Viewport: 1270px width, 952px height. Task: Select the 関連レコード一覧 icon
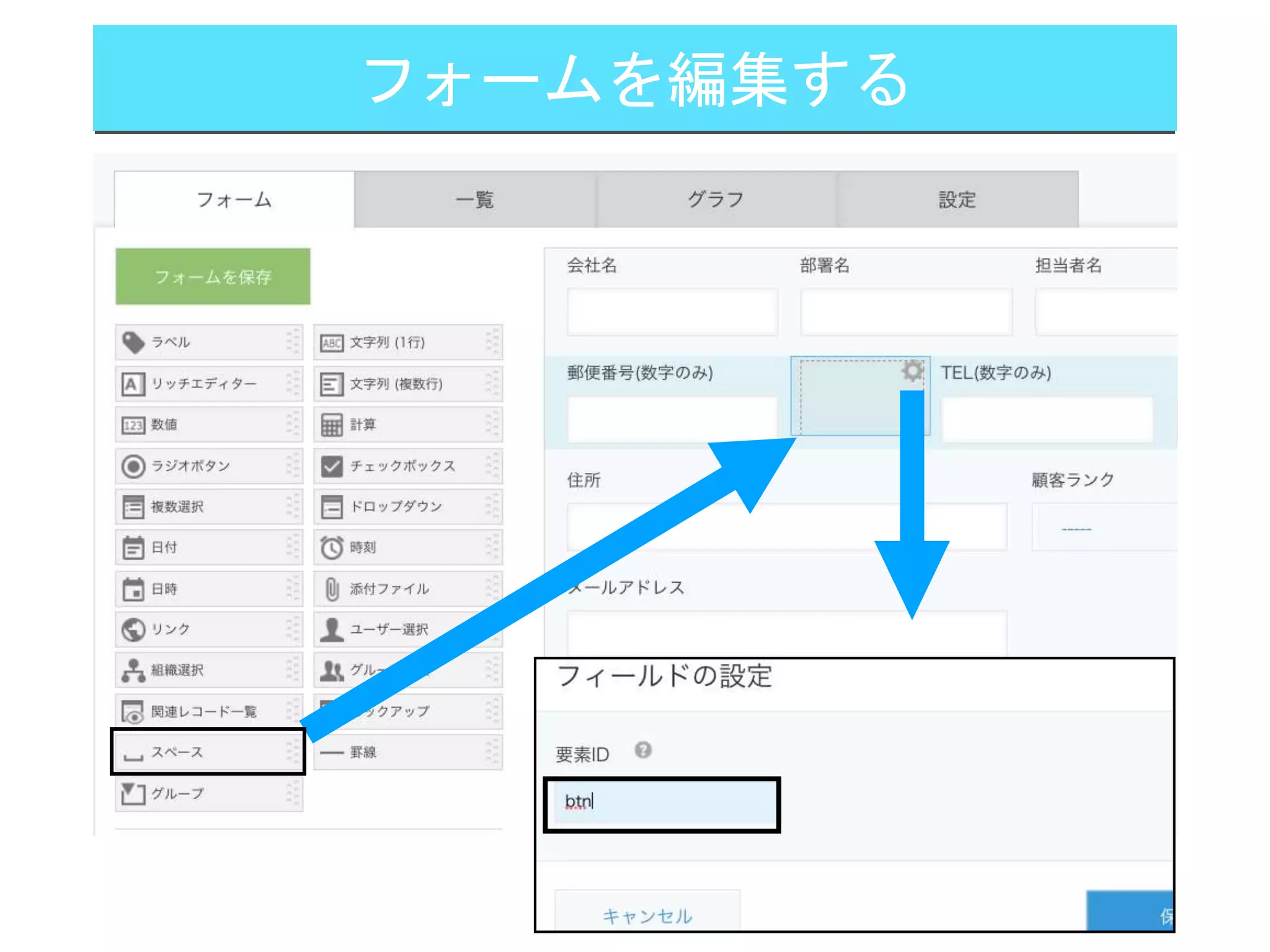point(133,712)
